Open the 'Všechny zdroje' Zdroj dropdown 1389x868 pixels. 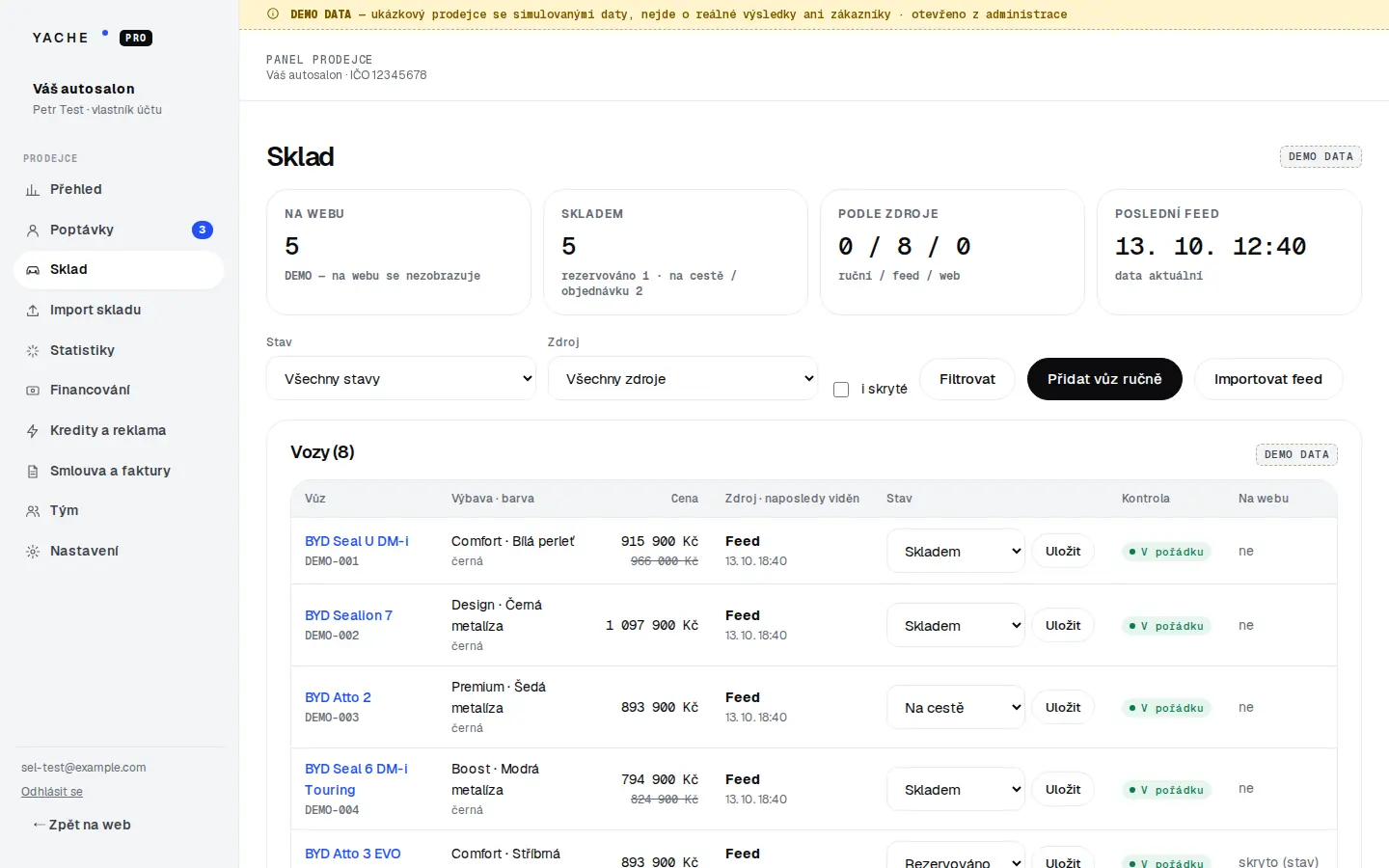tap(683, 379)
